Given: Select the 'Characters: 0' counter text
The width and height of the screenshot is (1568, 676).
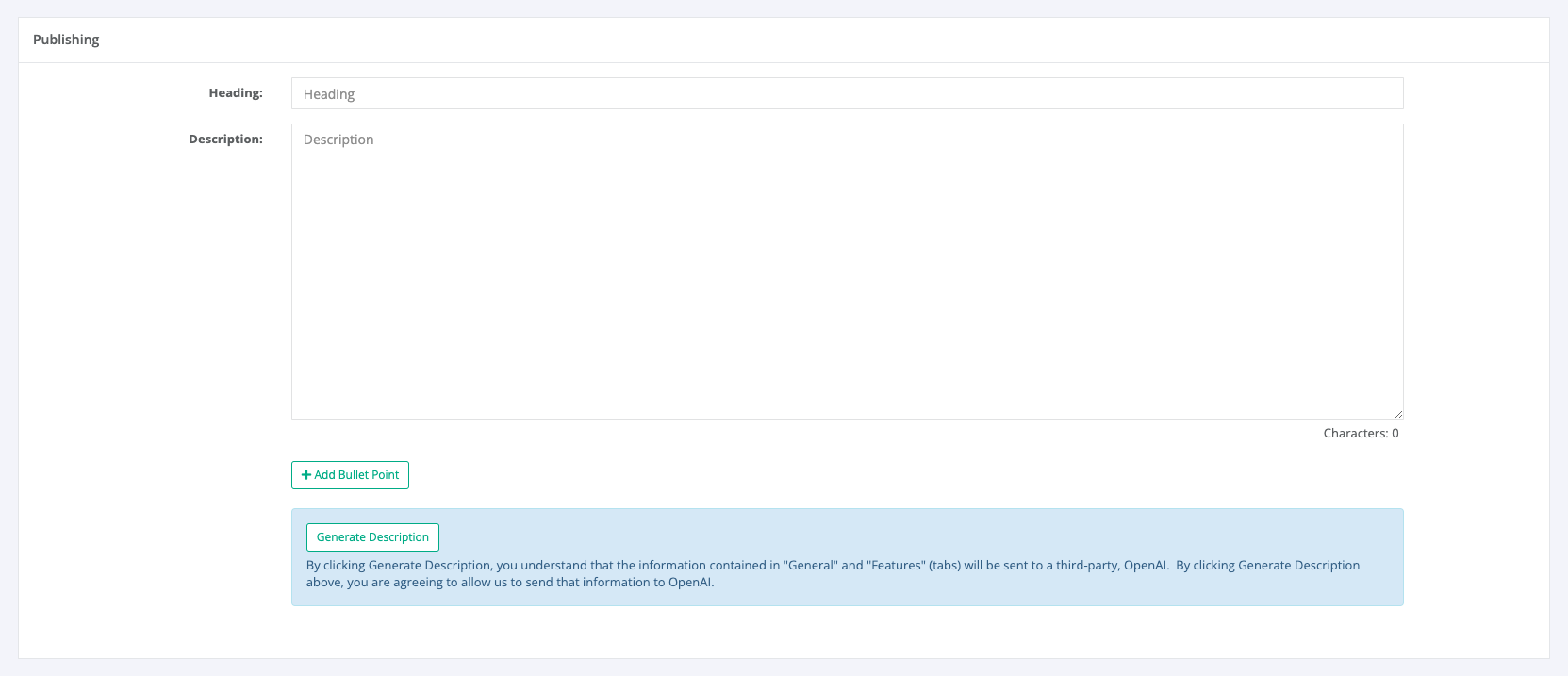Looking at the screenshot, I should coord(1361,434).
